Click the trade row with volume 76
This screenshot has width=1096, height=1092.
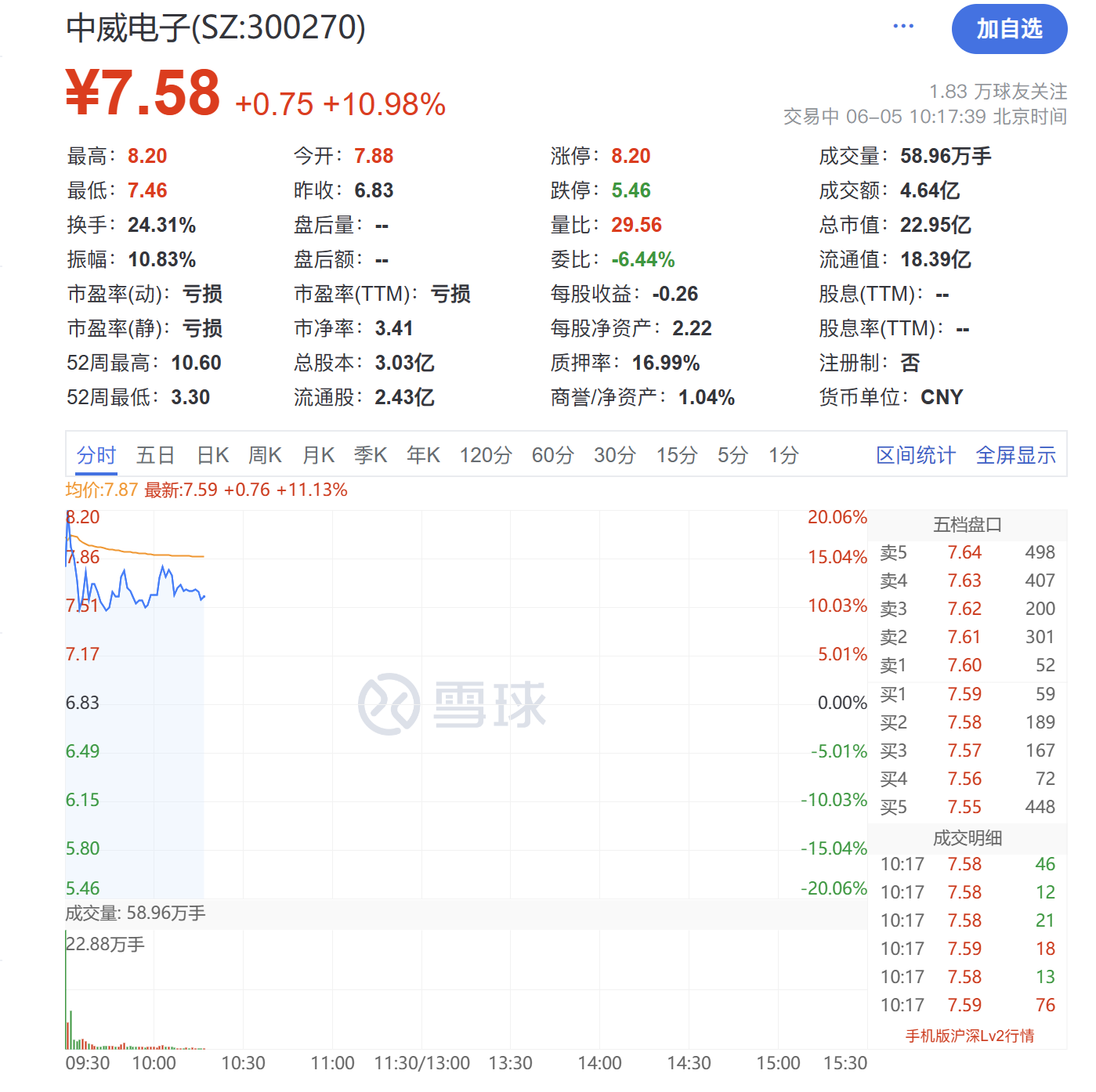click(x=968, y=1005)
